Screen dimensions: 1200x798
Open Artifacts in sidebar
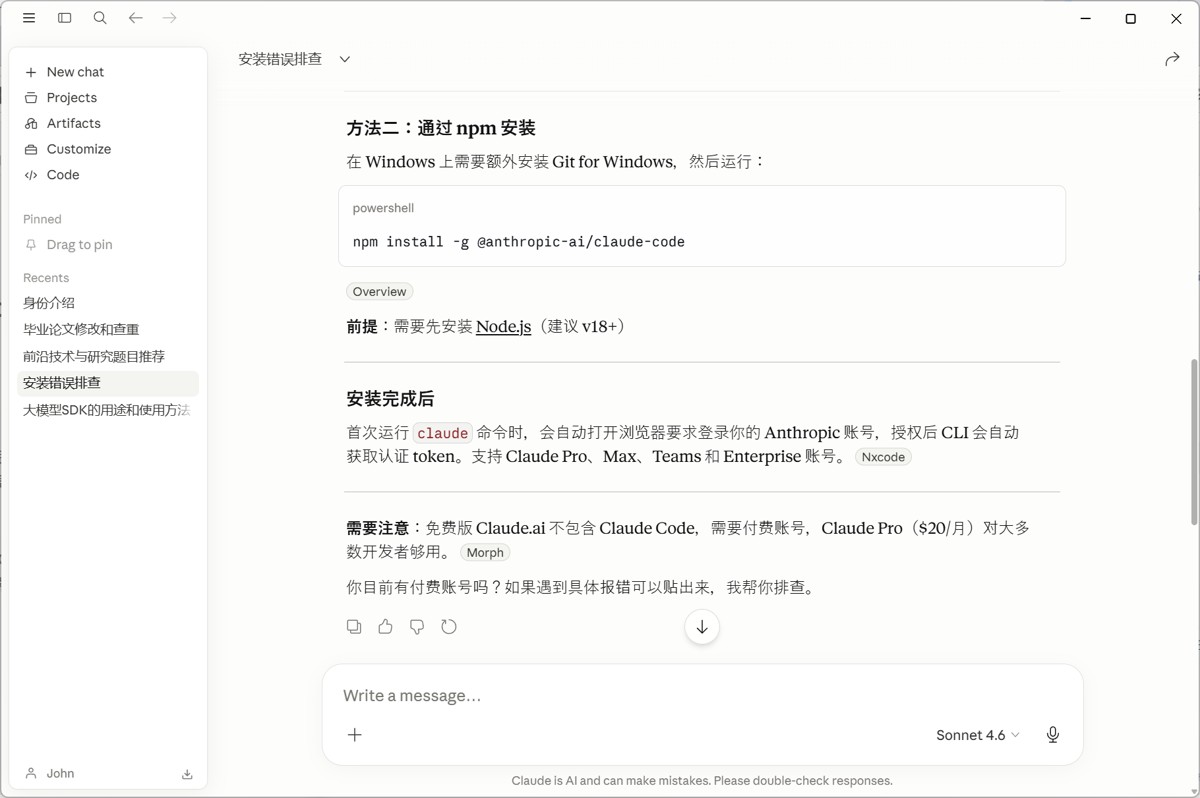[x=108, y=123]
